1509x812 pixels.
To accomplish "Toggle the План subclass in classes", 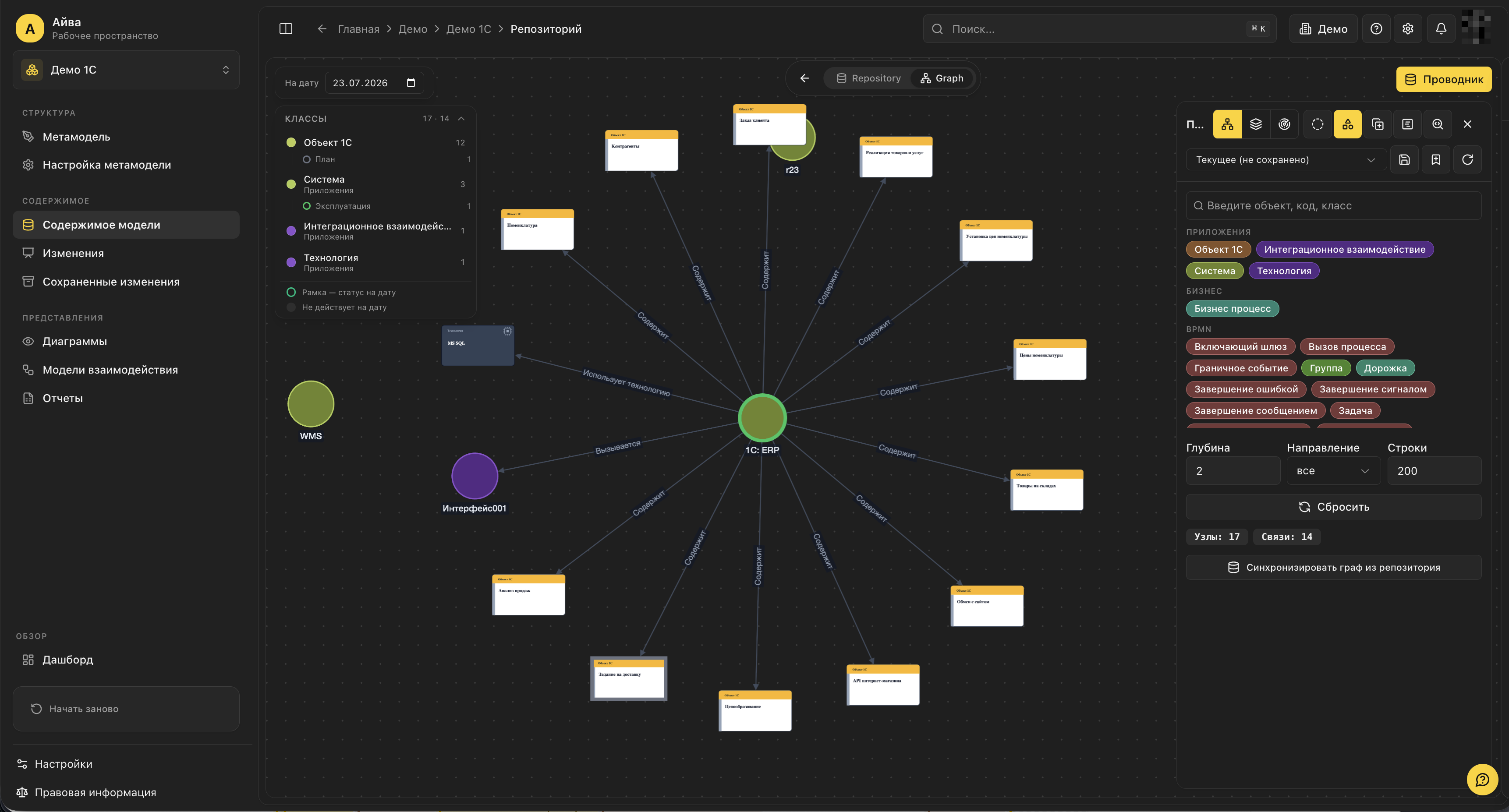I will click(x=386, y=159).
